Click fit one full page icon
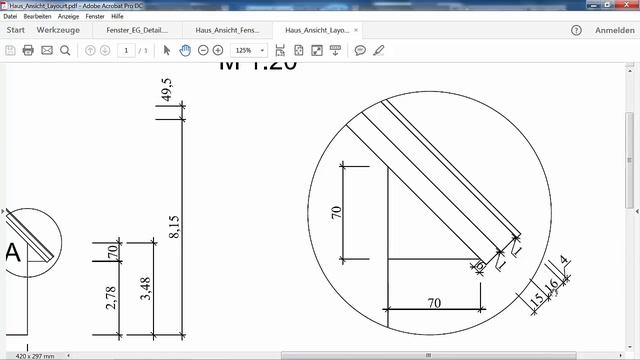 point(299,50)
